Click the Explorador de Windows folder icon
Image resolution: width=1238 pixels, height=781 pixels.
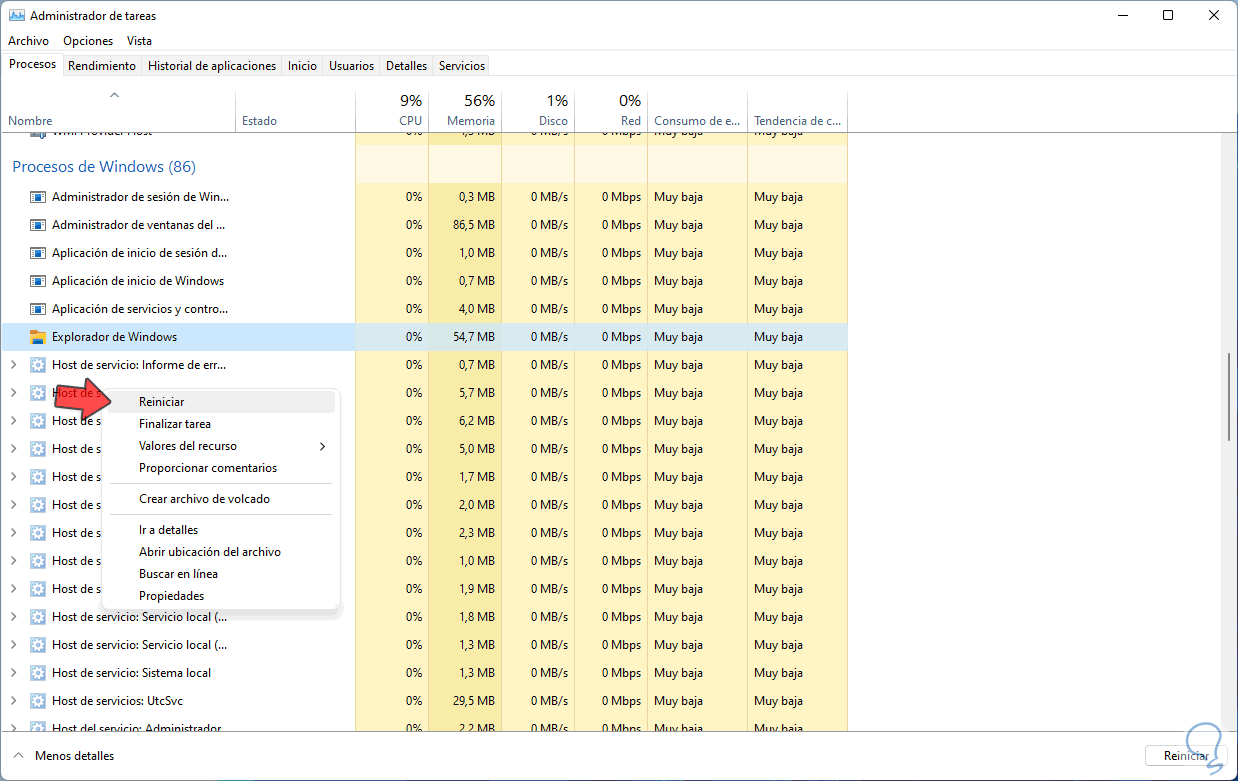(38, 337)
